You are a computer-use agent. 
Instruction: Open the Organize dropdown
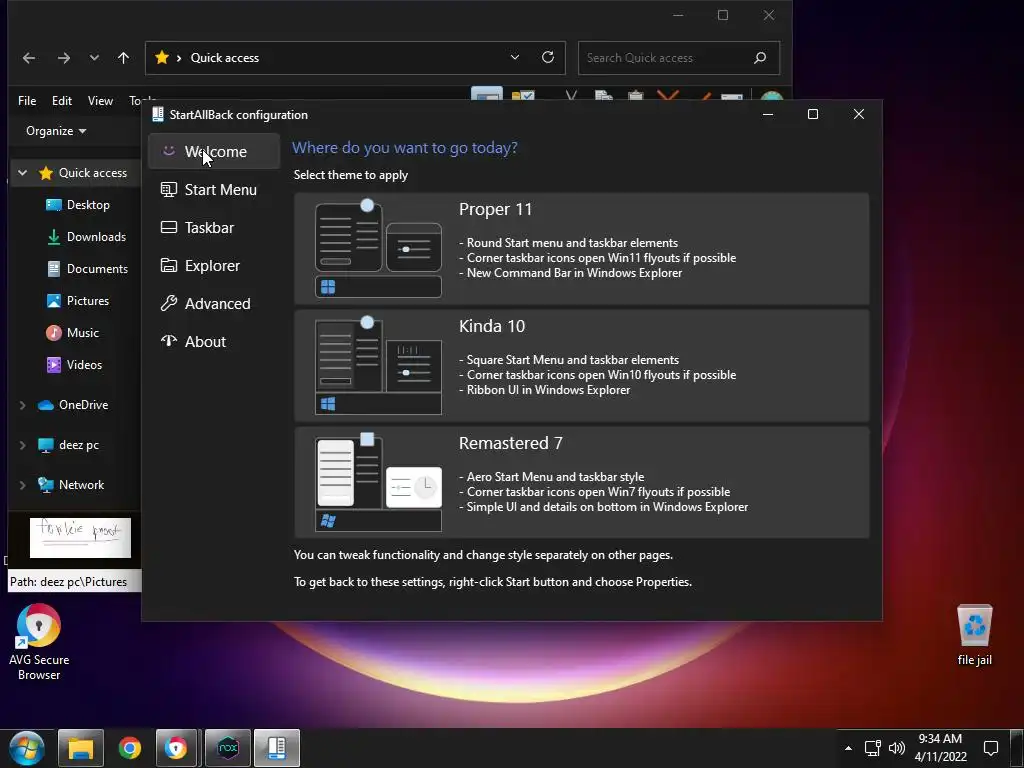point(56,131)
